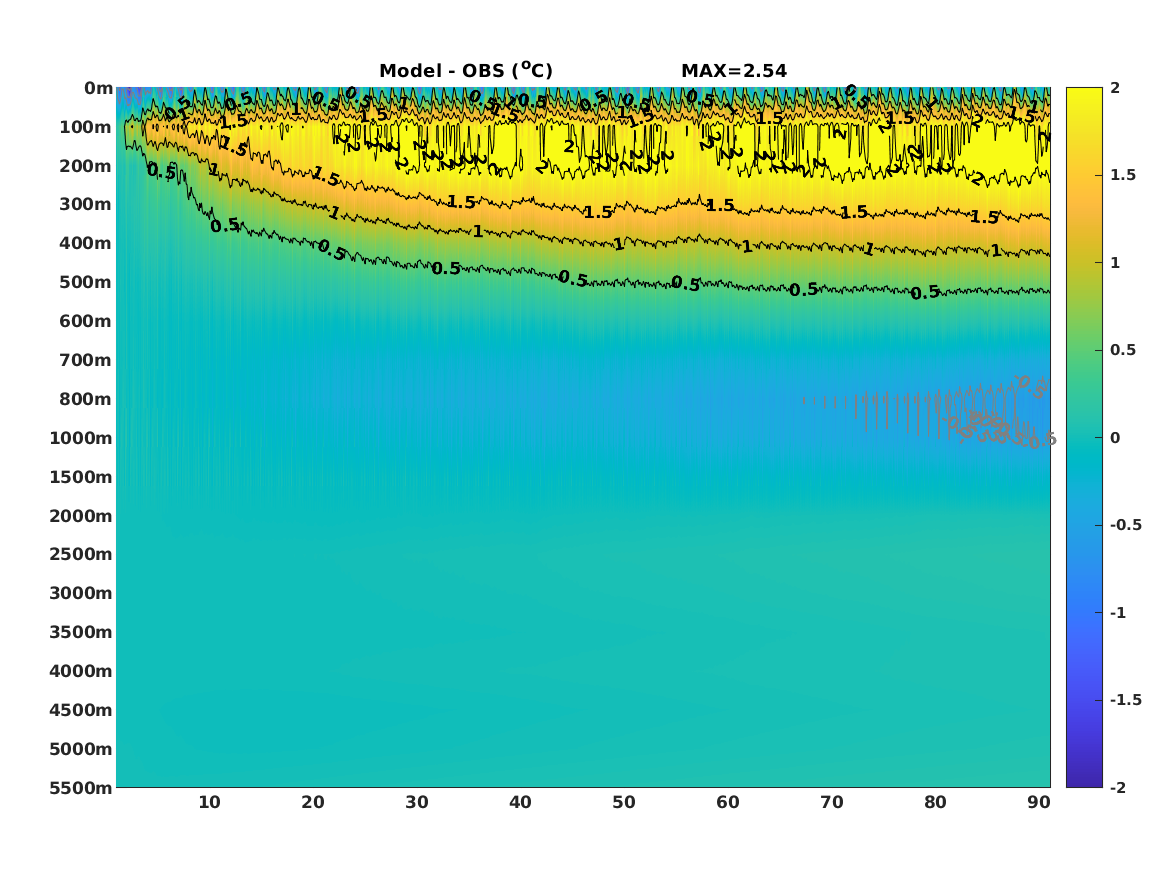
Task: Click the '5500m' depth axis label
Action: 81,788
